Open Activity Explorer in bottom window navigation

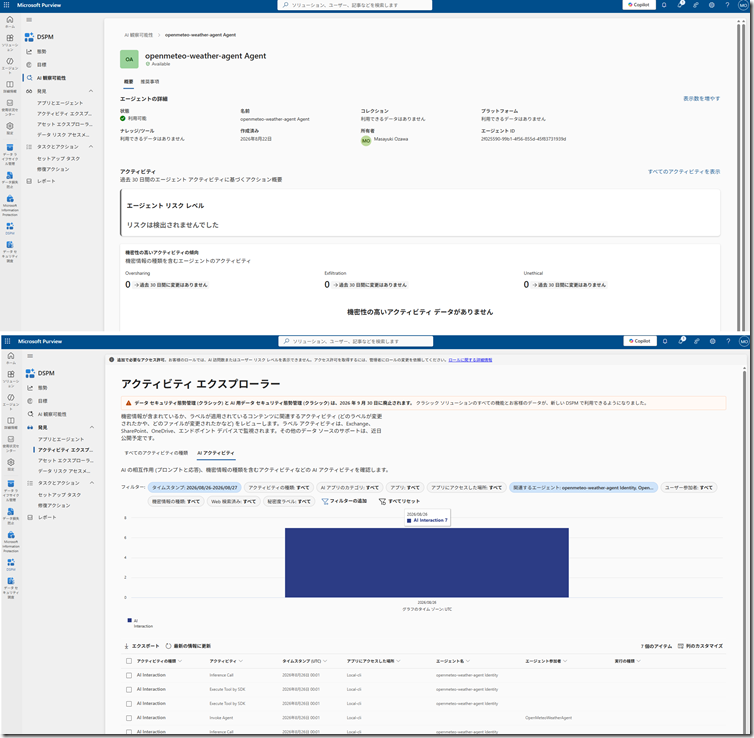click(64, 450)
